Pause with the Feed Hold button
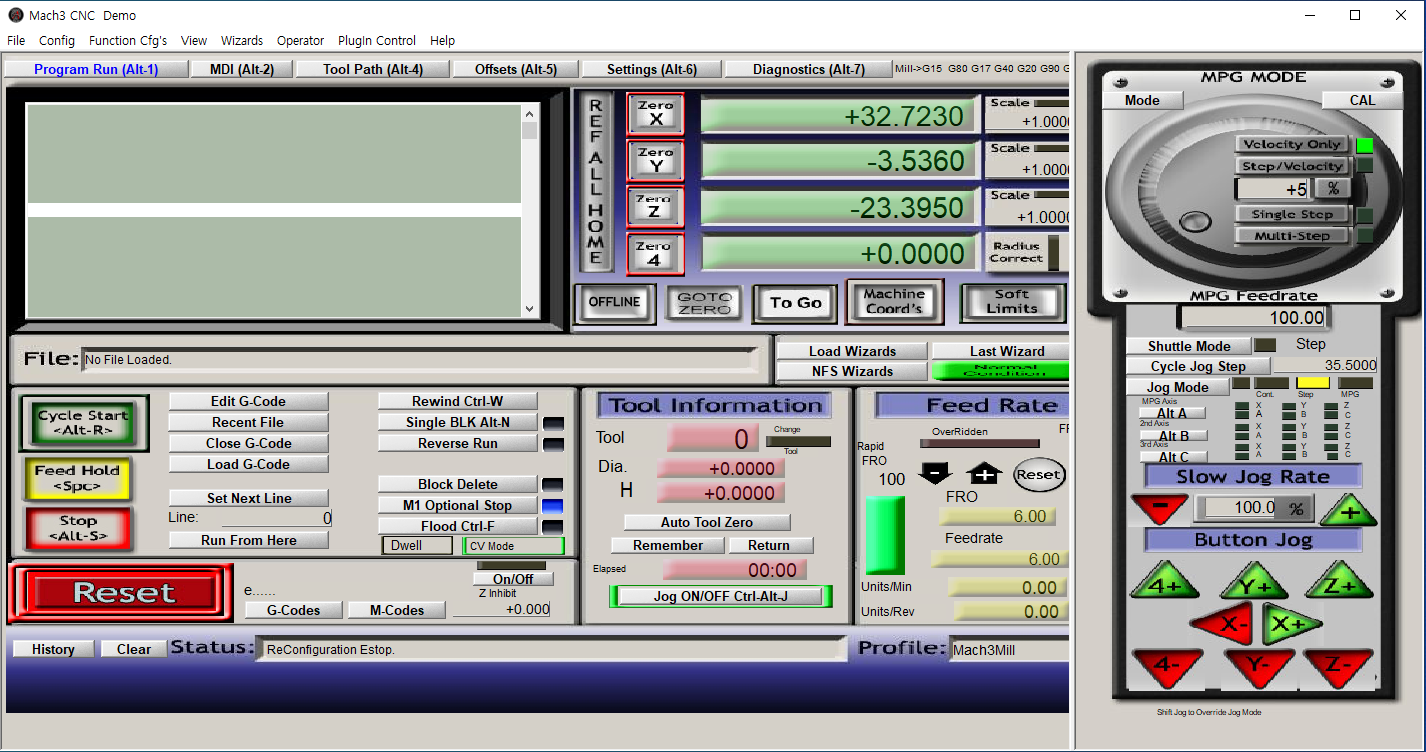 [x=77, y=477]
